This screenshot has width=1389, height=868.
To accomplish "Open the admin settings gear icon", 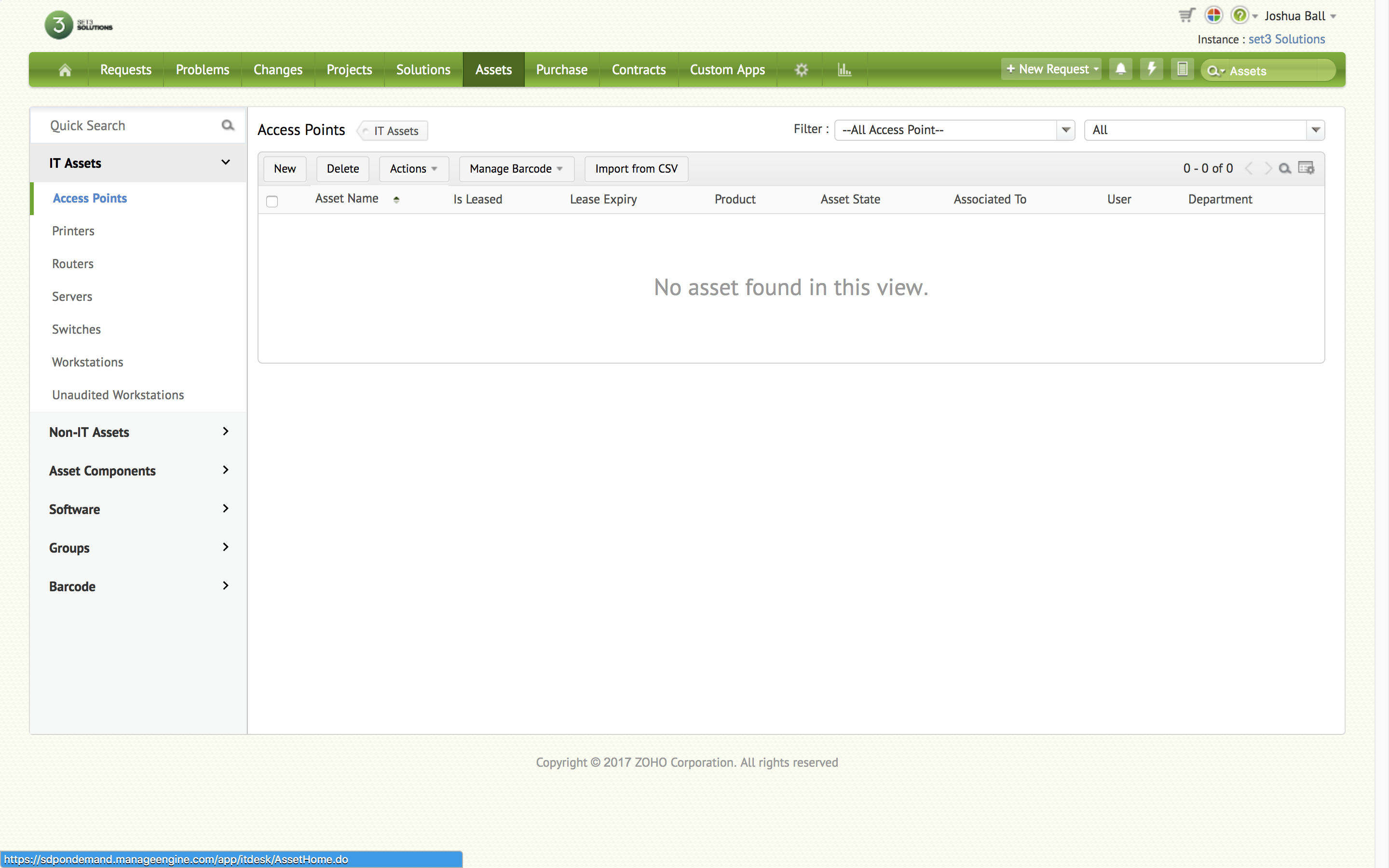I will (x=801, y=70).
